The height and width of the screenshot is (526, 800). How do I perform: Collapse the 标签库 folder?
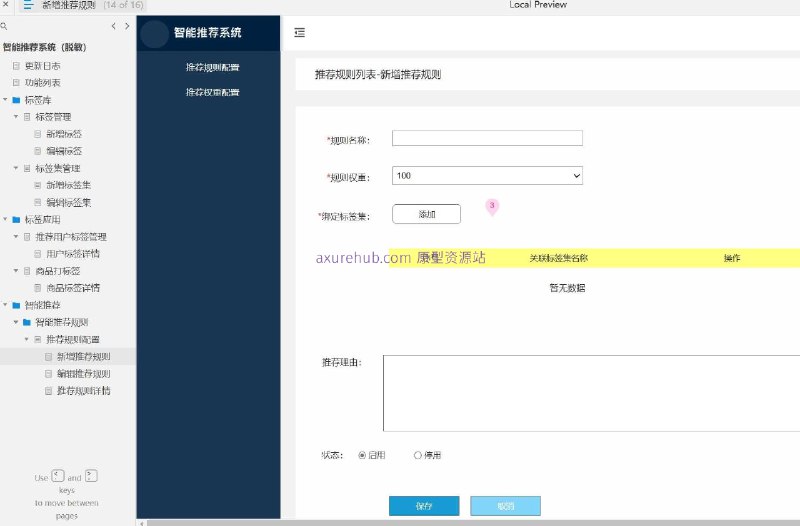tap(5, 99)
